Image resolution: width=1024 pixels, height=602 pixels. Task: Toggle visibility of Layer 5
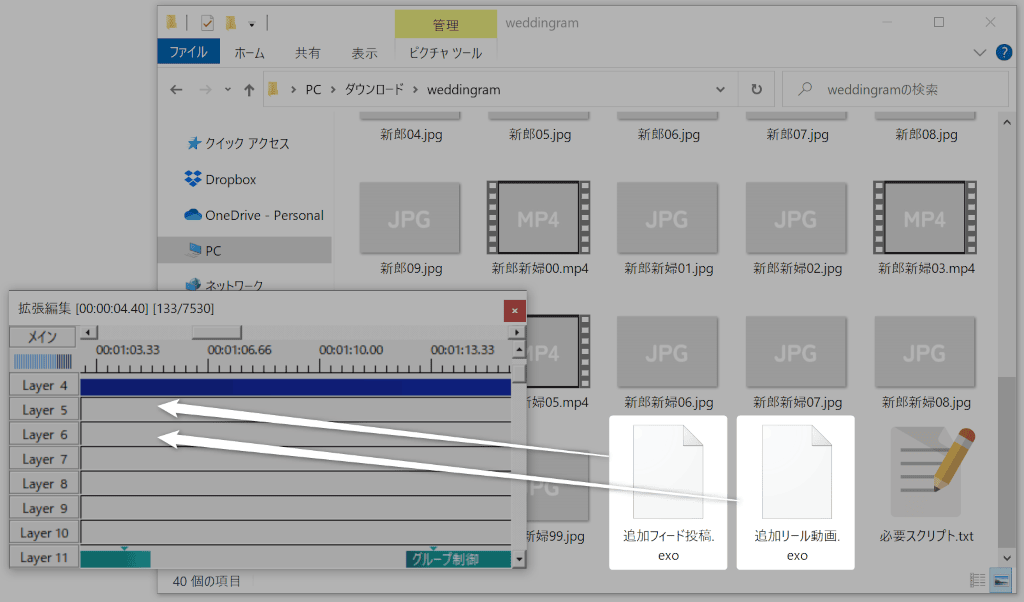pyautogui.click(x=44, y=410)
